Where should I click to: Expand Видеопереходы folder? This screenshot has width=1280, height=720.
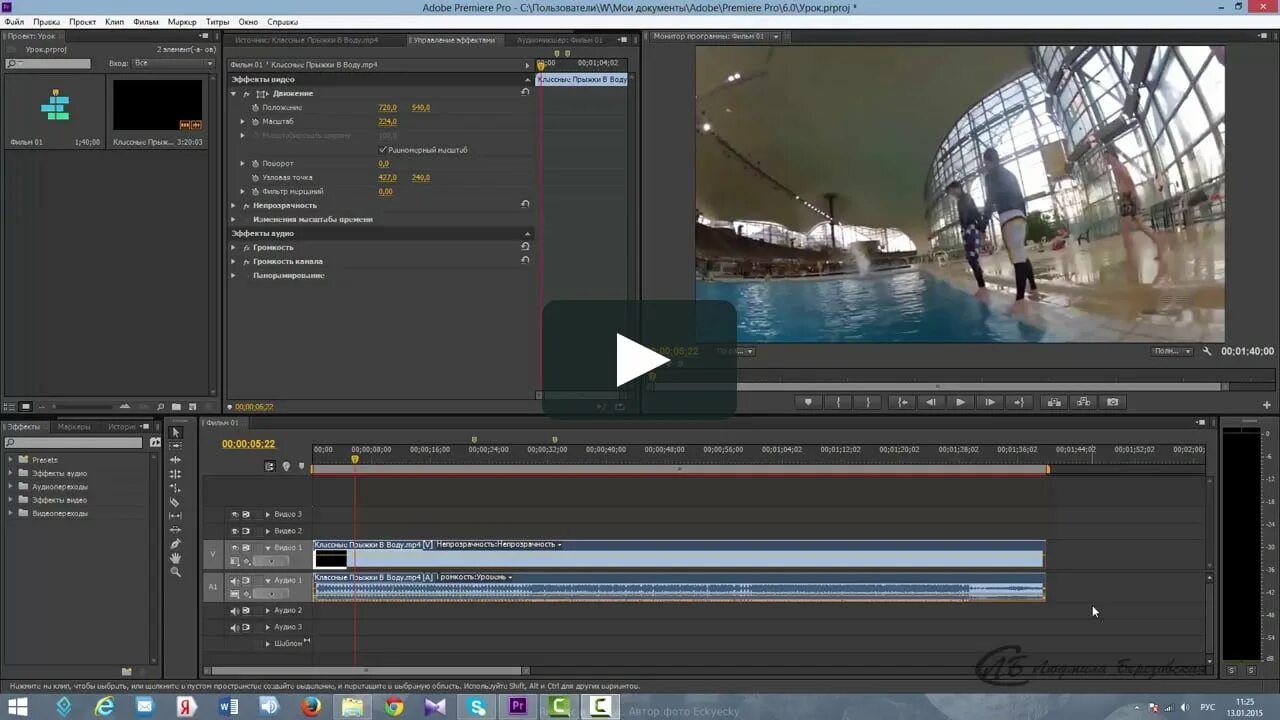point(11,513)
